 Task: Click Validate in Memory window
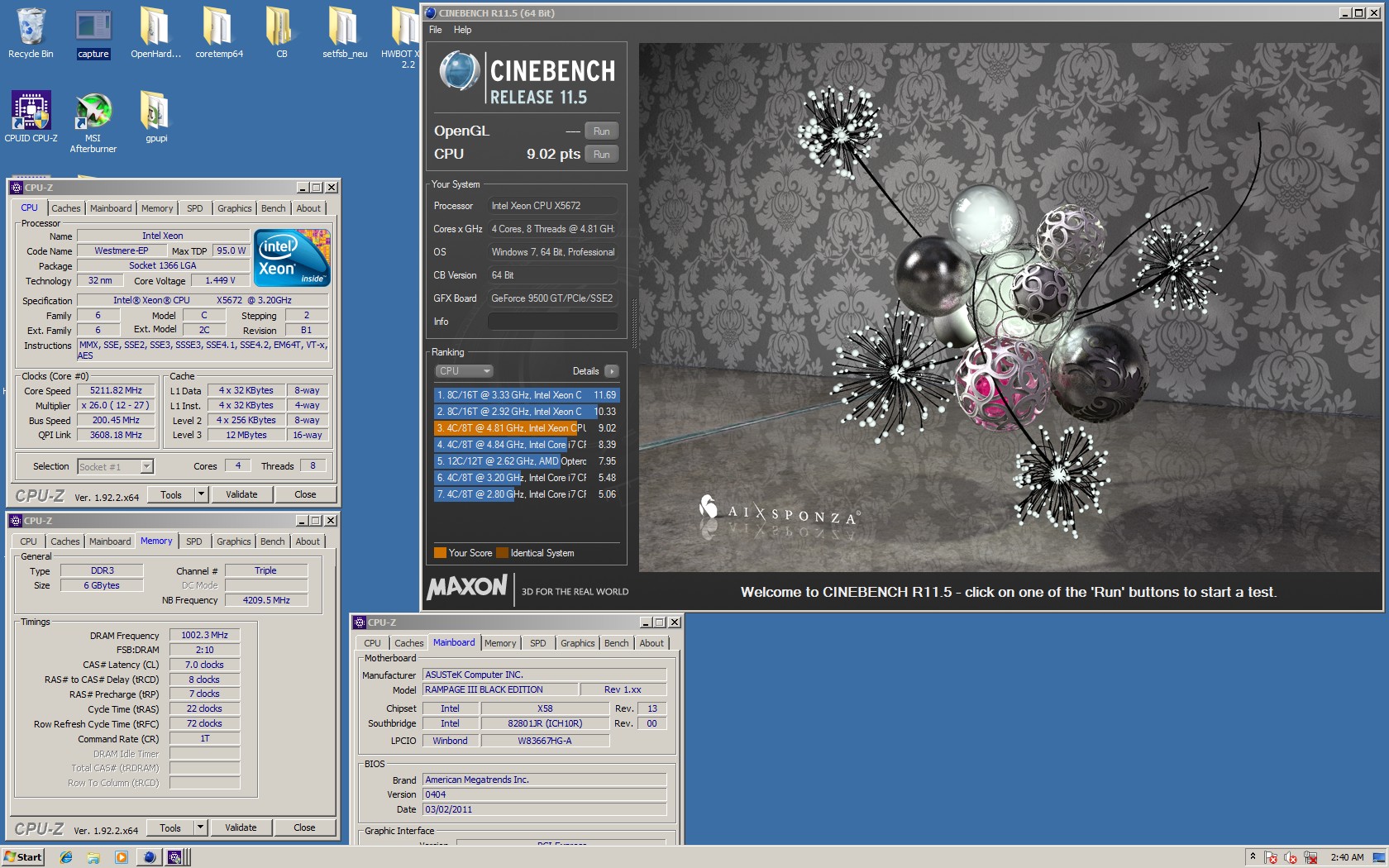(241, 827)
